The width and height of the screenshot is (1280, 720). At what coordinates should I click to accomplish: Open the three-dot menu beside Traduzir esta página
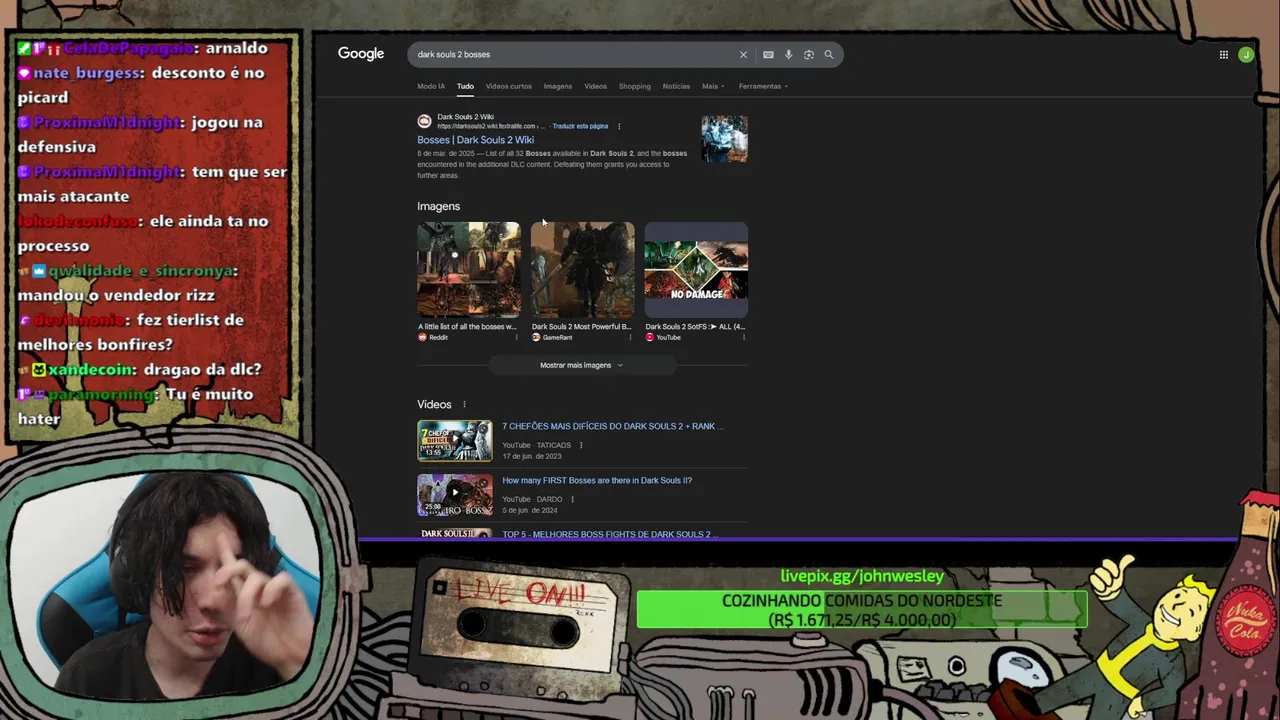(619, 126)
